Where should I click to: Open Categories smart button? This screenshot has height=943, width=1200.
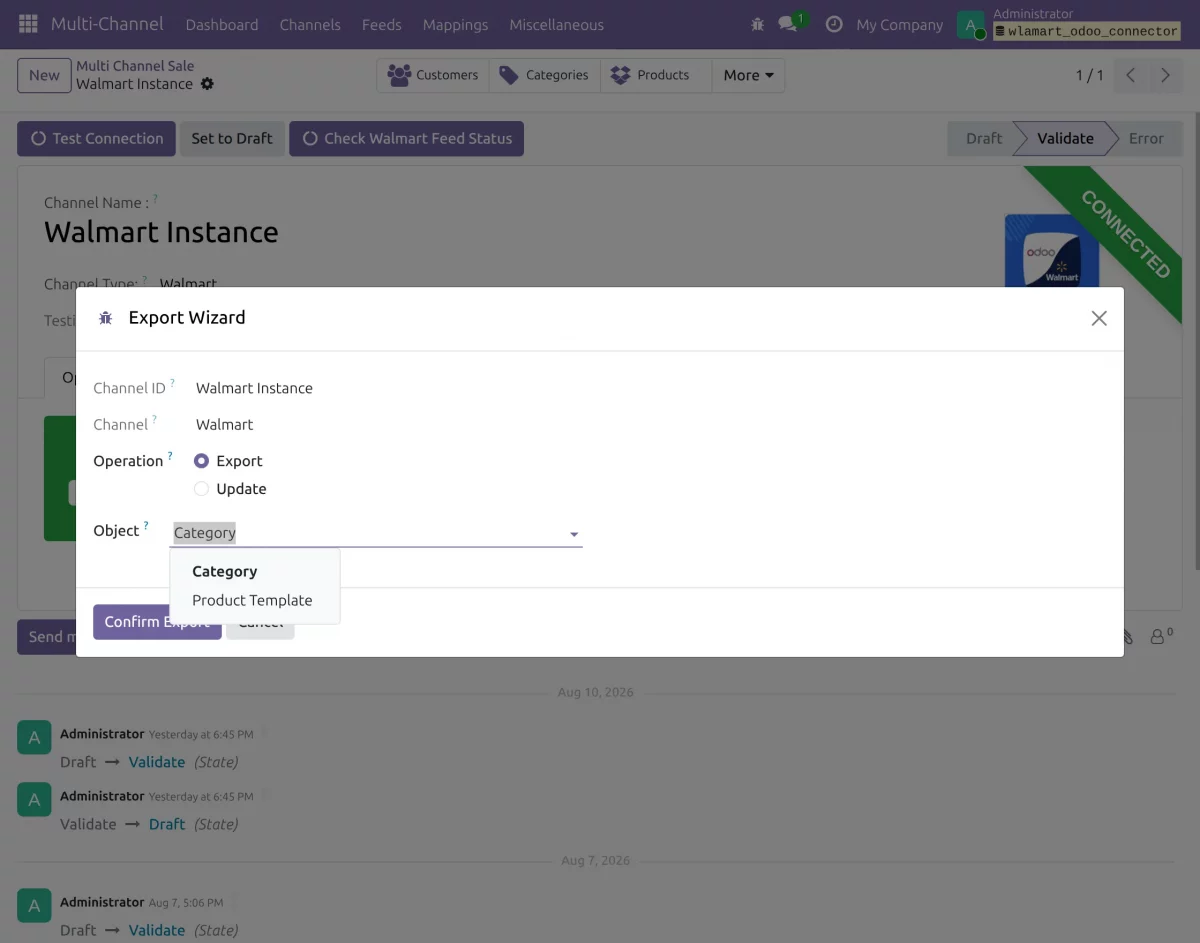[545, 75]
